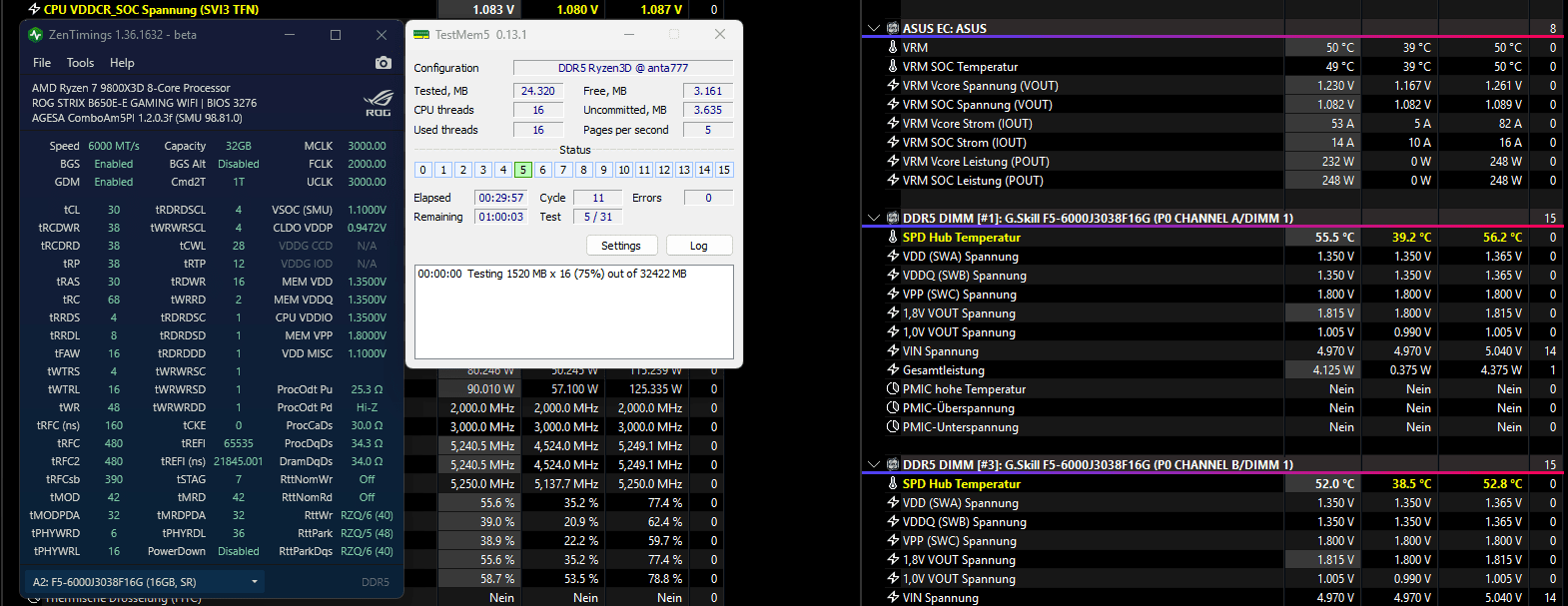Take a screenshot with ZenTimings camera icon
This screenshot has width=1568, height=606.
coord(383,63)
